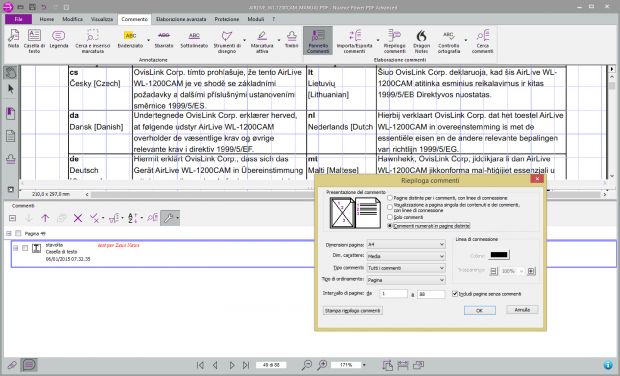This screenshot has width=620, height=376.
Task: Close the Riepiloga commenti dialog
Action: pyautogui.click(x=537, y=179)
